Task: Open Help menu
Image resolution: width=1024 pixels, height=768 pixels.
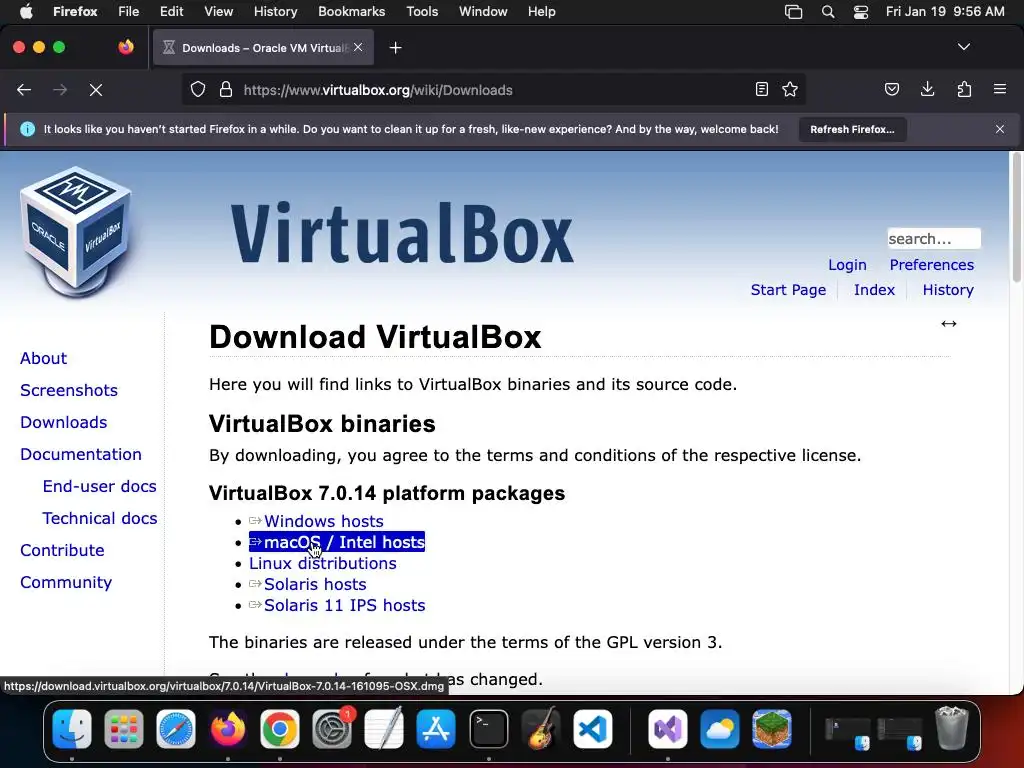Action: coord(541,11)
